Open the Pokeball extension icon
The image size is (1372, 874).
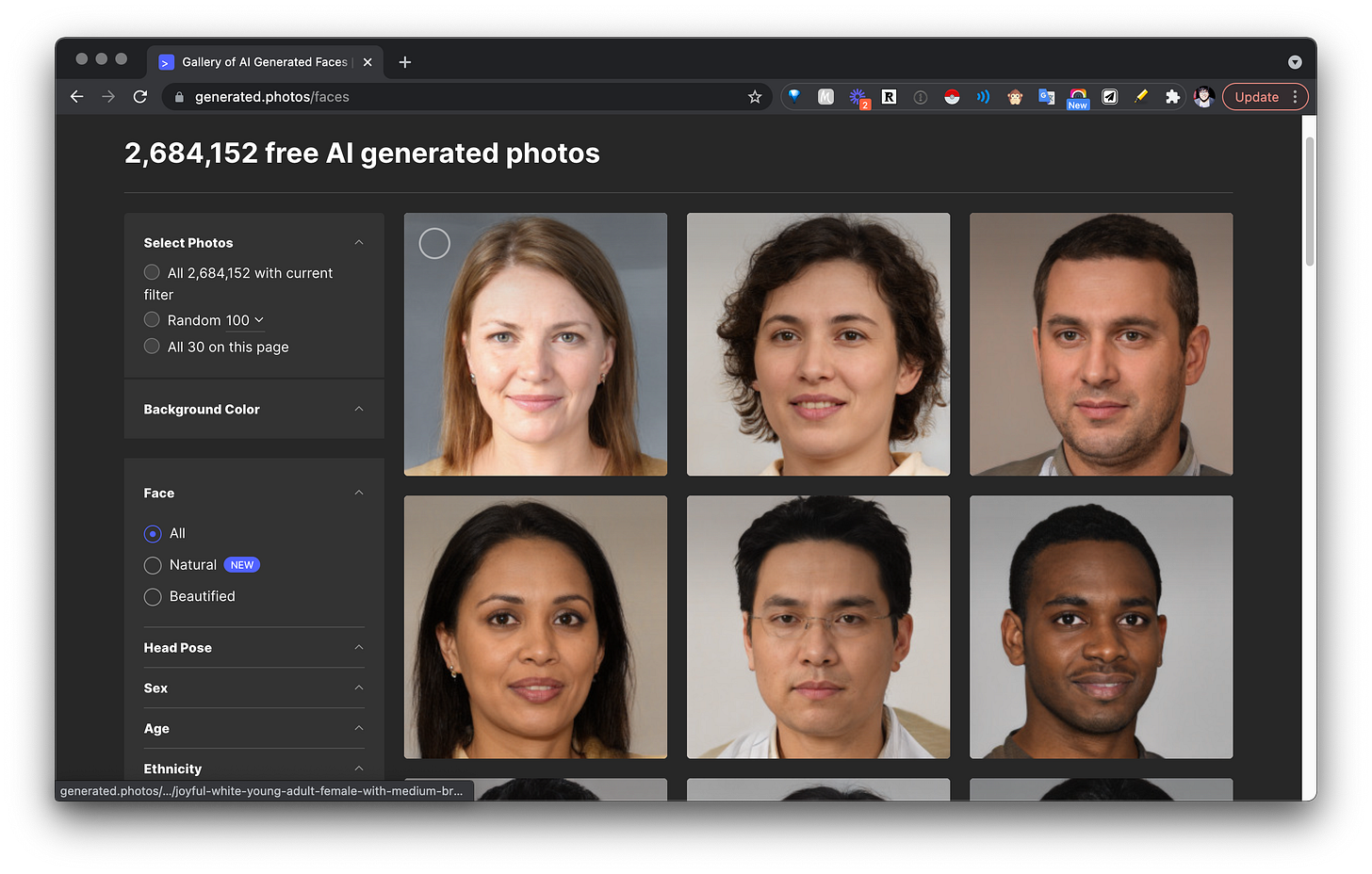point(952,97)
